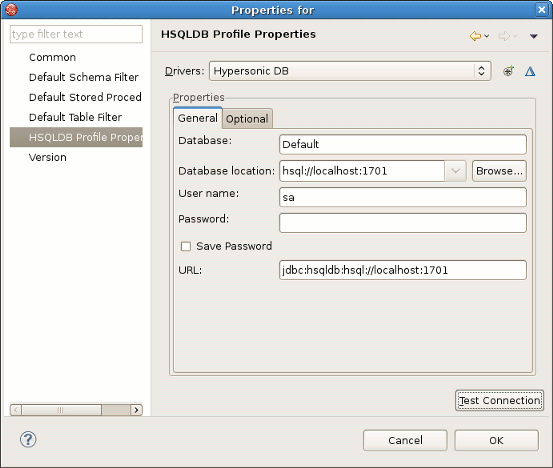Click the Password field
Viewport: 553px width, 468px height.
point(403,223)
